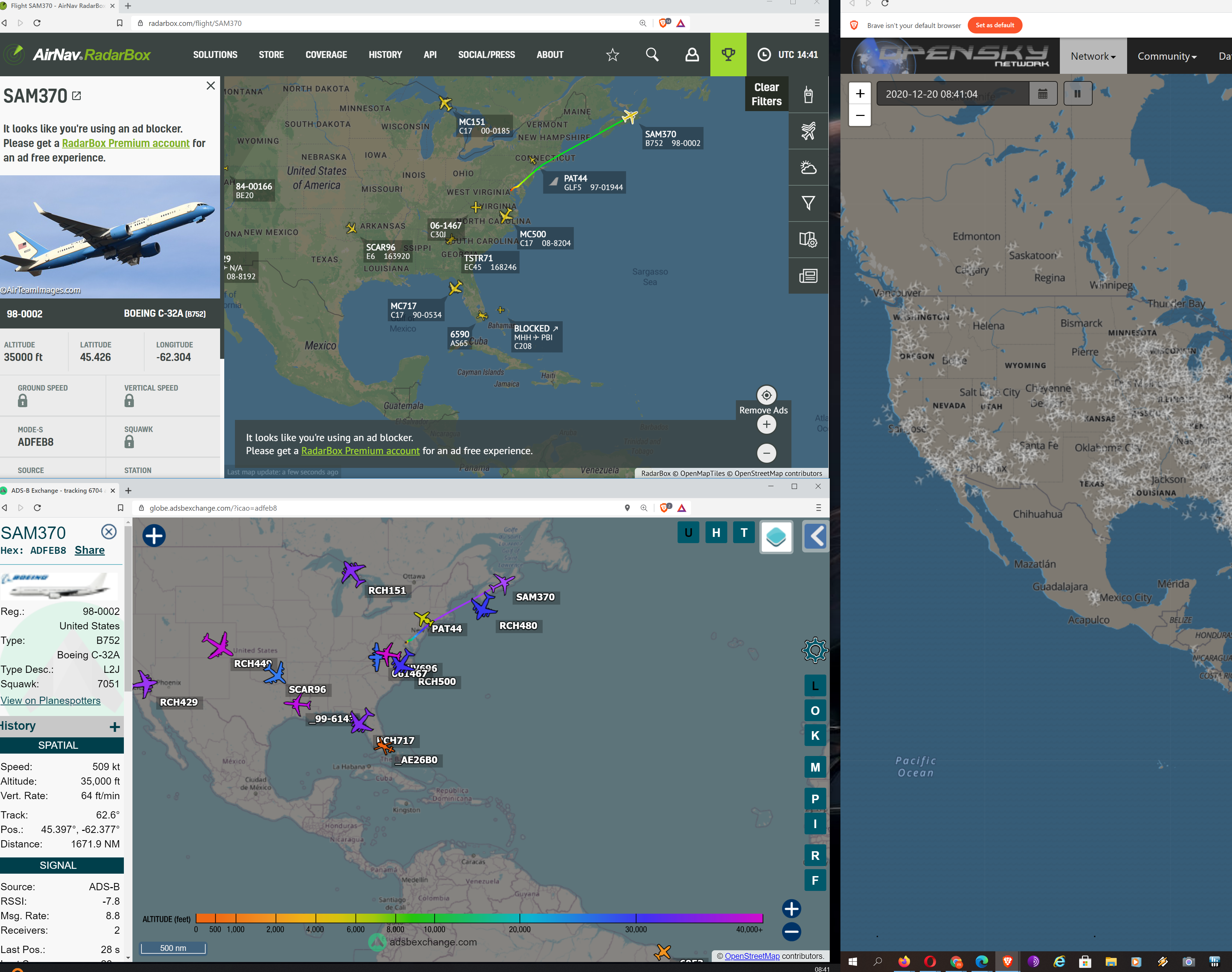Click the locate-me target icon on RadarBox map
Screen dimensions: 1232x972
click(x=767, y=395)
